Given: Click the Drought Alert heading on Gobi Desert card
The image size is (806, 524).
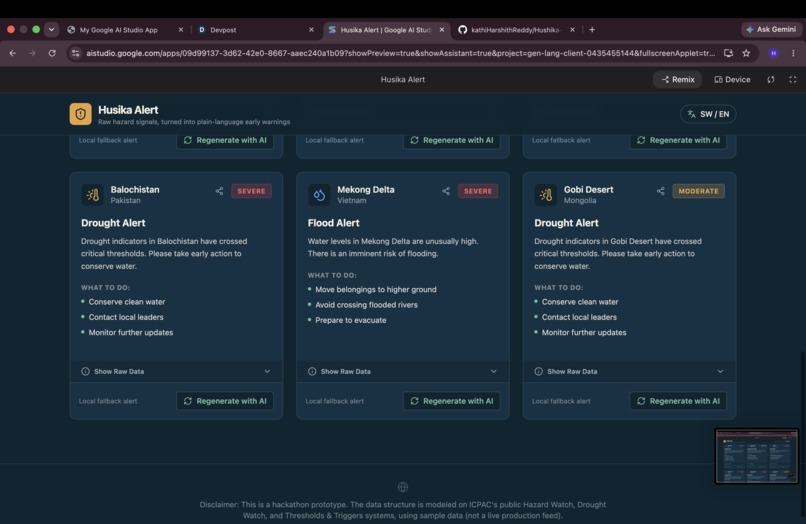Looking at the screenshot, I should (x=566, y=223).
